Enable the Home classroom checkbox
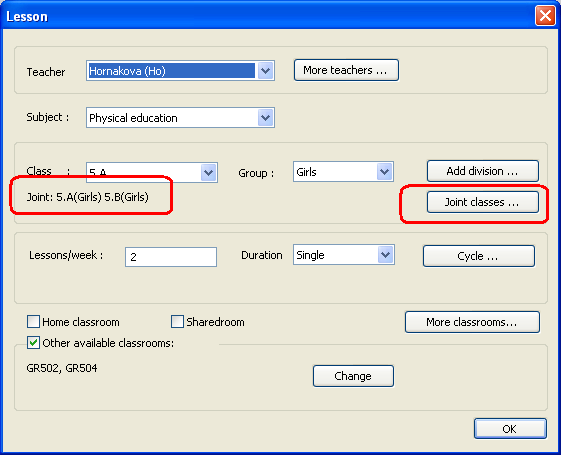Viewport: 561px width, 455px height. [x=33, y=322]
